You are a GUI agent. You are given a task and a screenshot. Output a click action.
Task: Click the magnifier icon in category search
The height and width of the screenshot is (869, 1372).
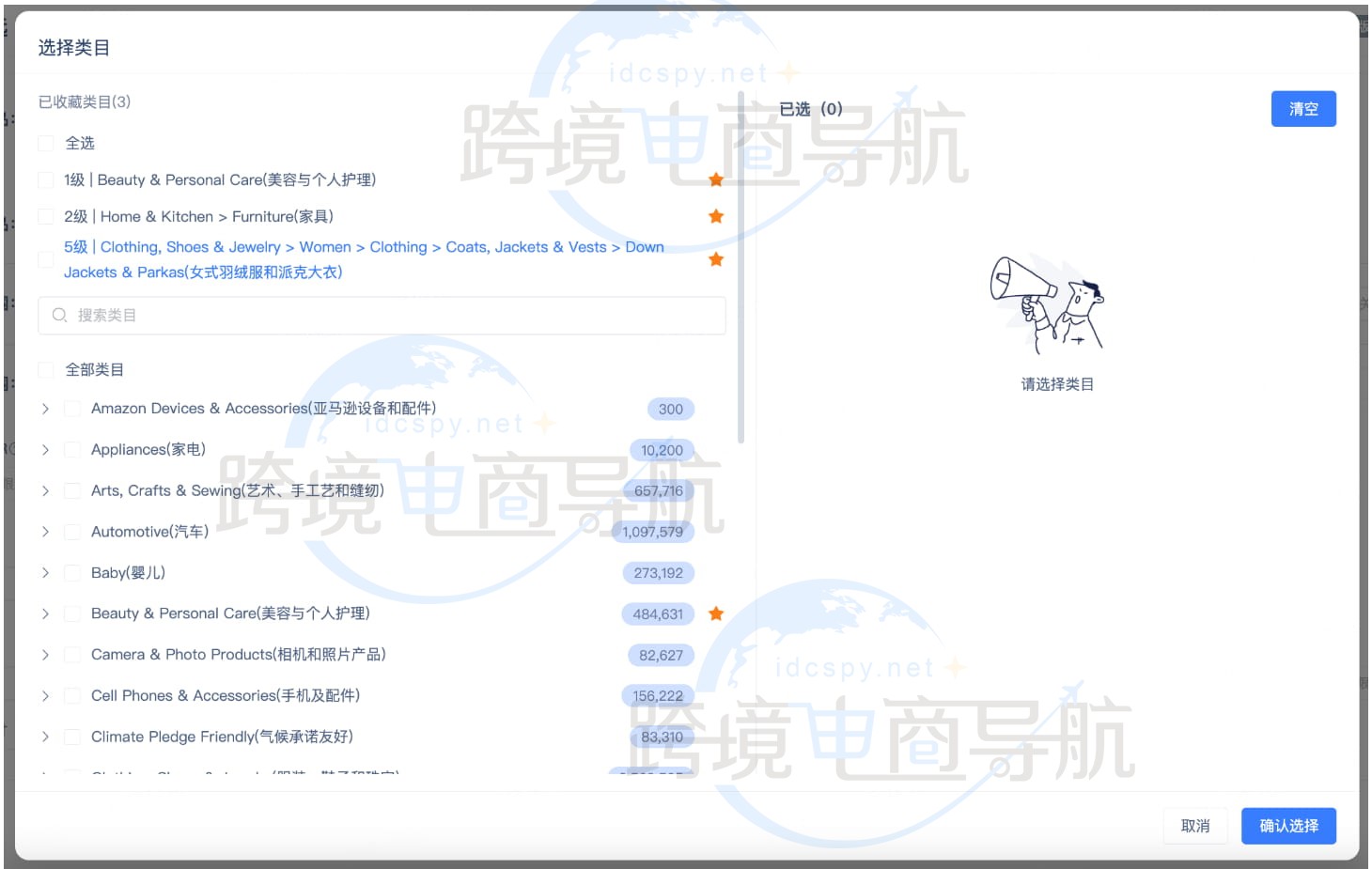tap(59, 316)
